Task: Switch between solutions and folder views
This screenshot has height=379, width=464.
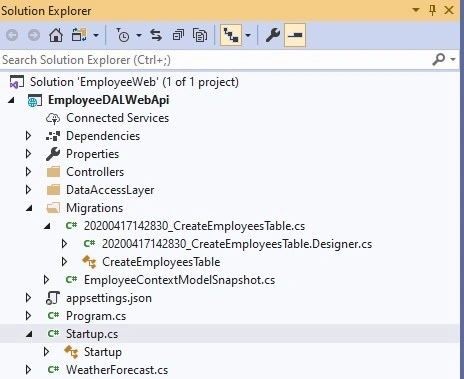Action: 79,35
